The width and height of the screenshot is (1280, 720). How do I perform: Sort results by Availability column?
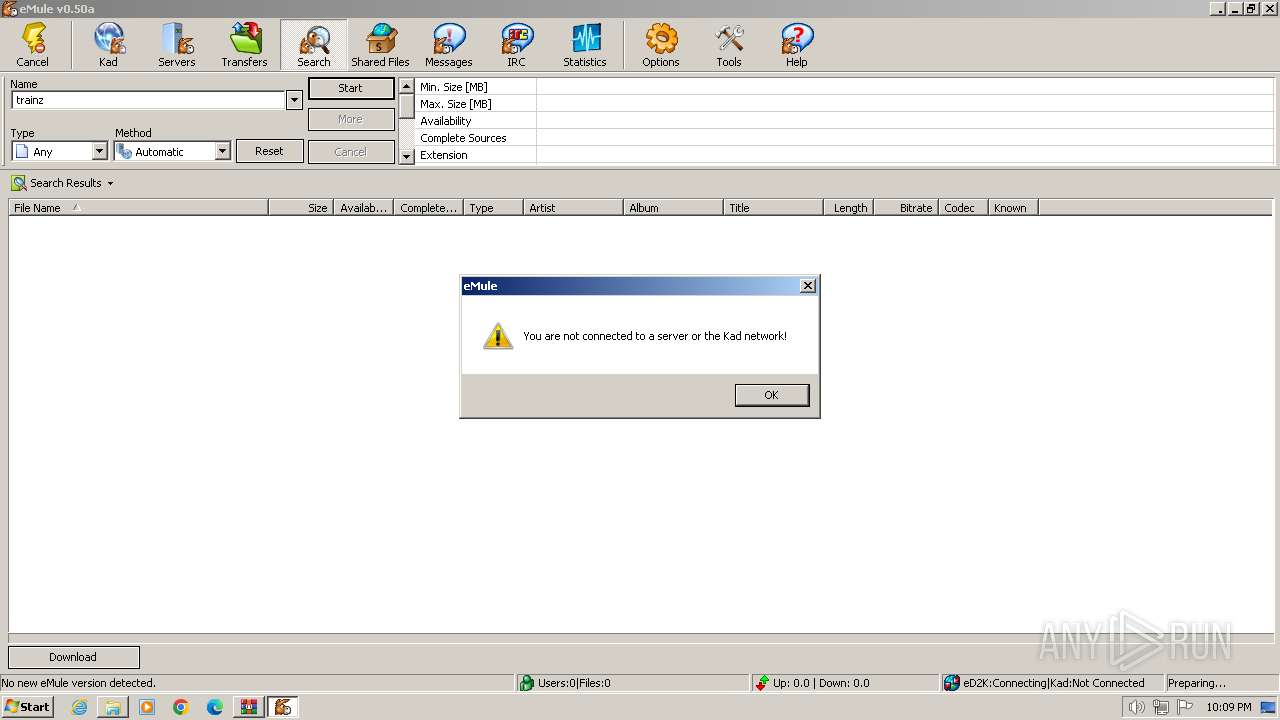[x=362, y=208]
